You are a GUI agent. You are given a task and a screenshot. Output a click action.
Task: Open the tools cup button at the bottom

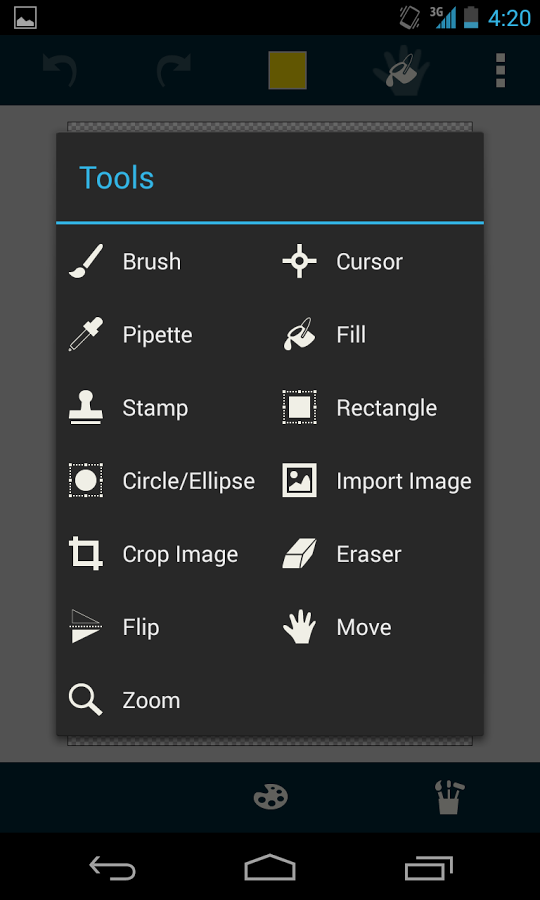pos(449,797)
